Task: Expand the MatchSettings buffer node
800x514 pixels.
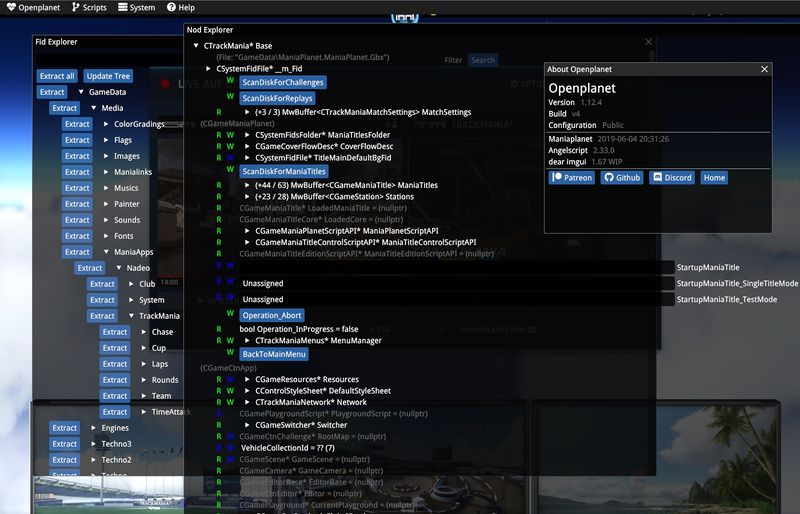Action: click(247, 112)
